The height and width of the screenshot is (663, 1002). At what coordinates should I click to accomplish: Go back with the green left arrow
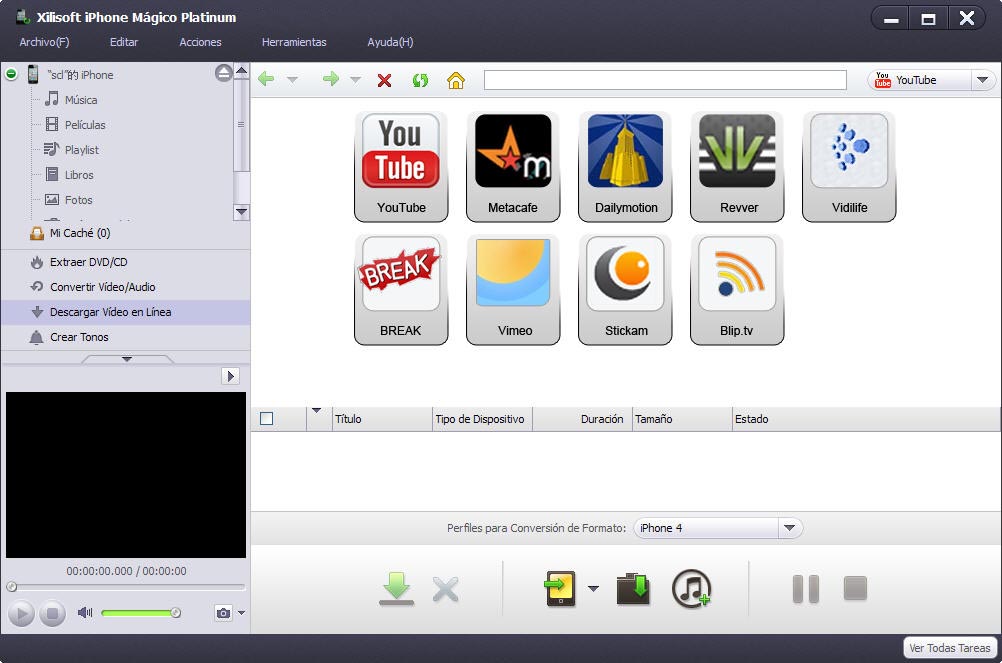(x=266, y=79)
